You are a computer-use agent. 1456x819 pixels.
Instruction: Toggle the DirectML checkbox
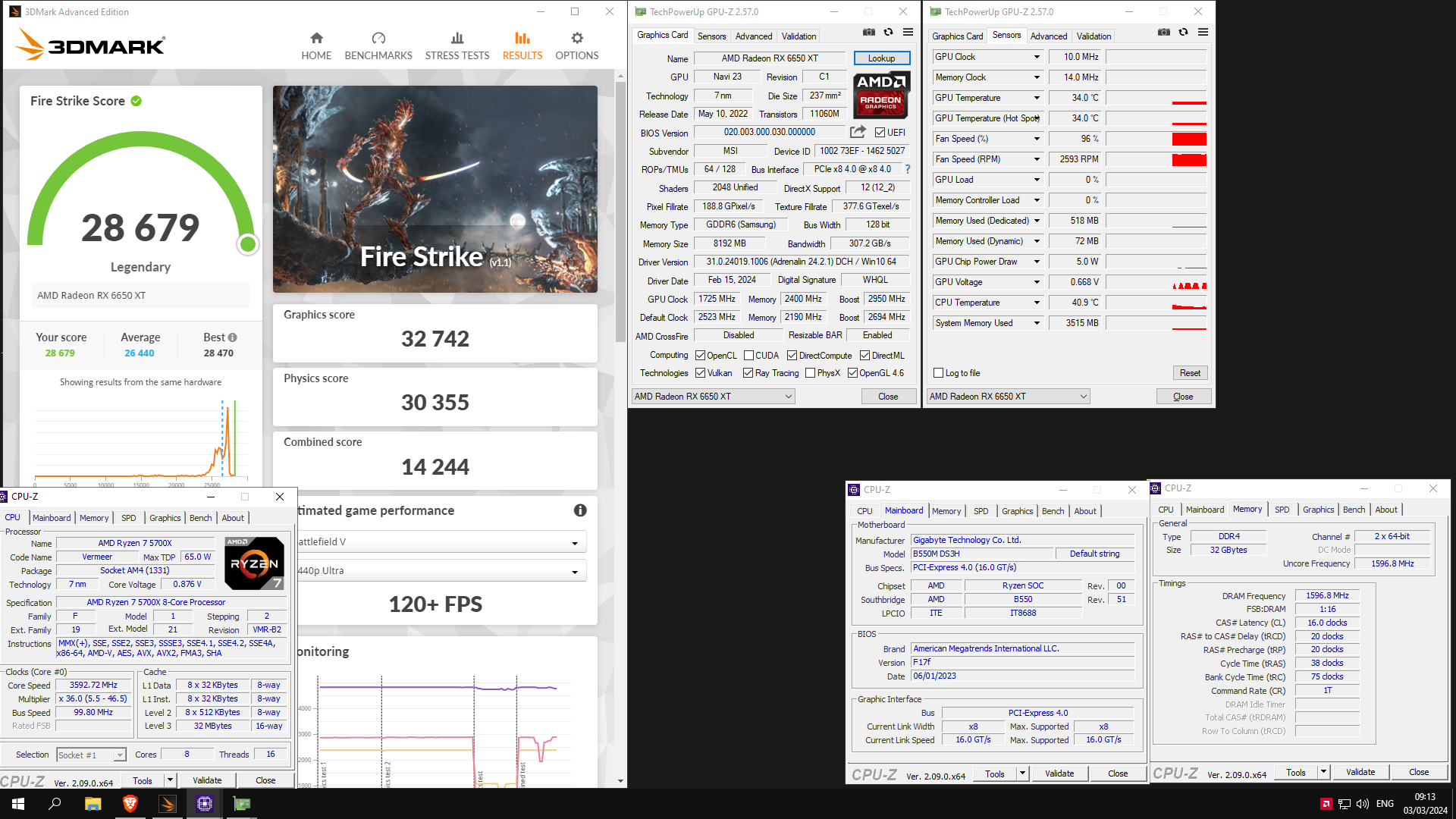pos(864,356)
